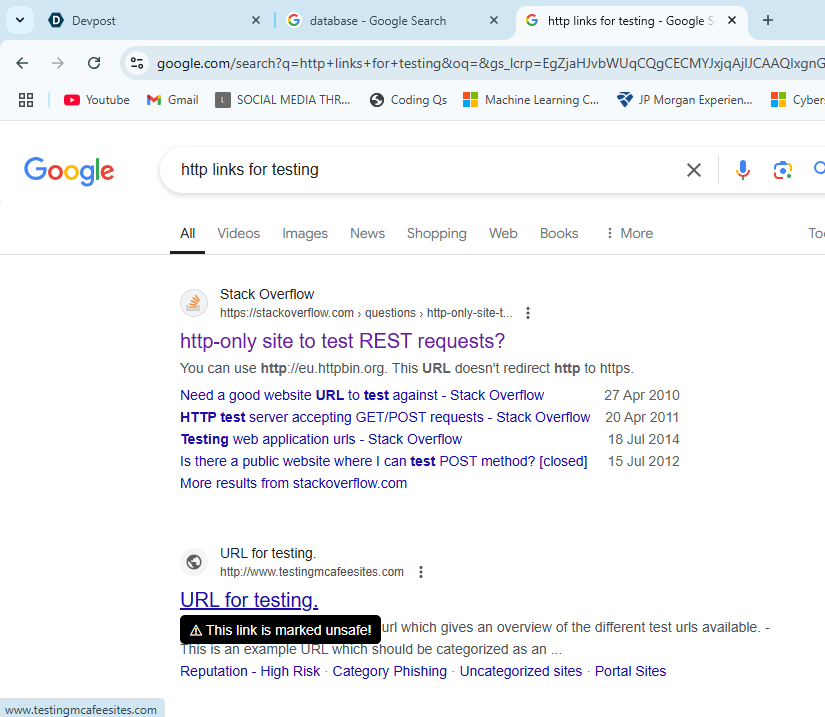The height and width of the screenshot is (717, 825).
Task: Open Testing web application urls link
Action: tap(321, 439)
